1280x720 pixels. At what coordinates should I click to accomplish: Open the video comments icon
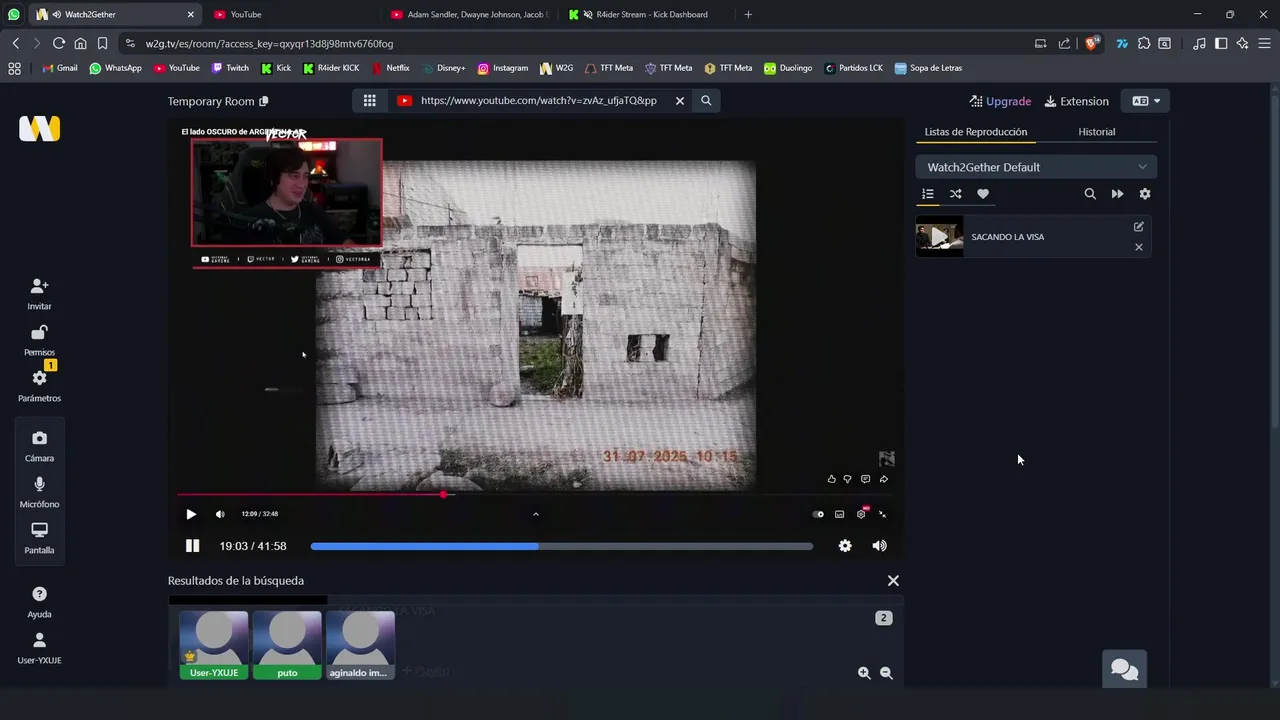point(865,479)
